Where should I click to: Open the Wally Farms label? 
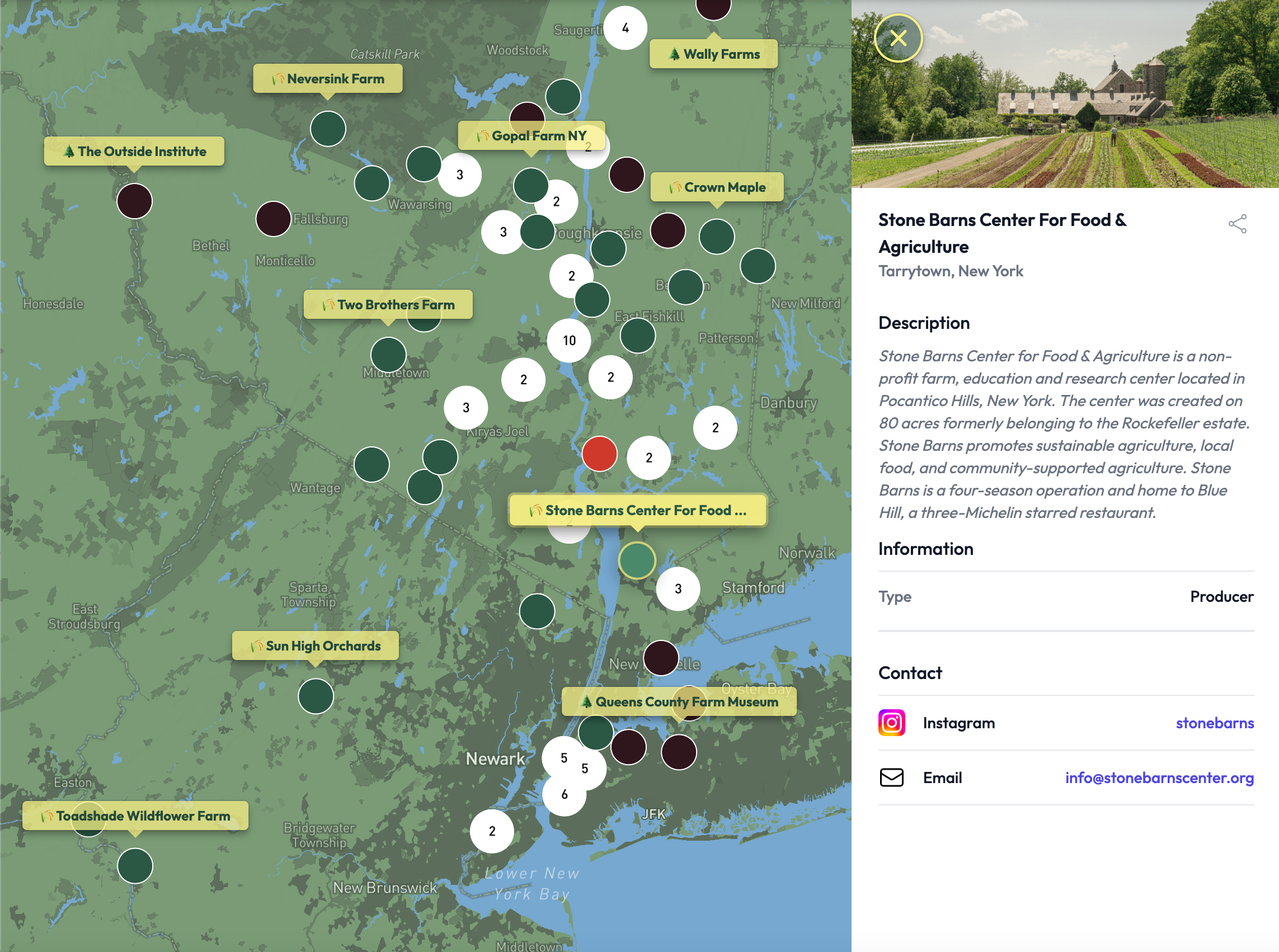713,54
